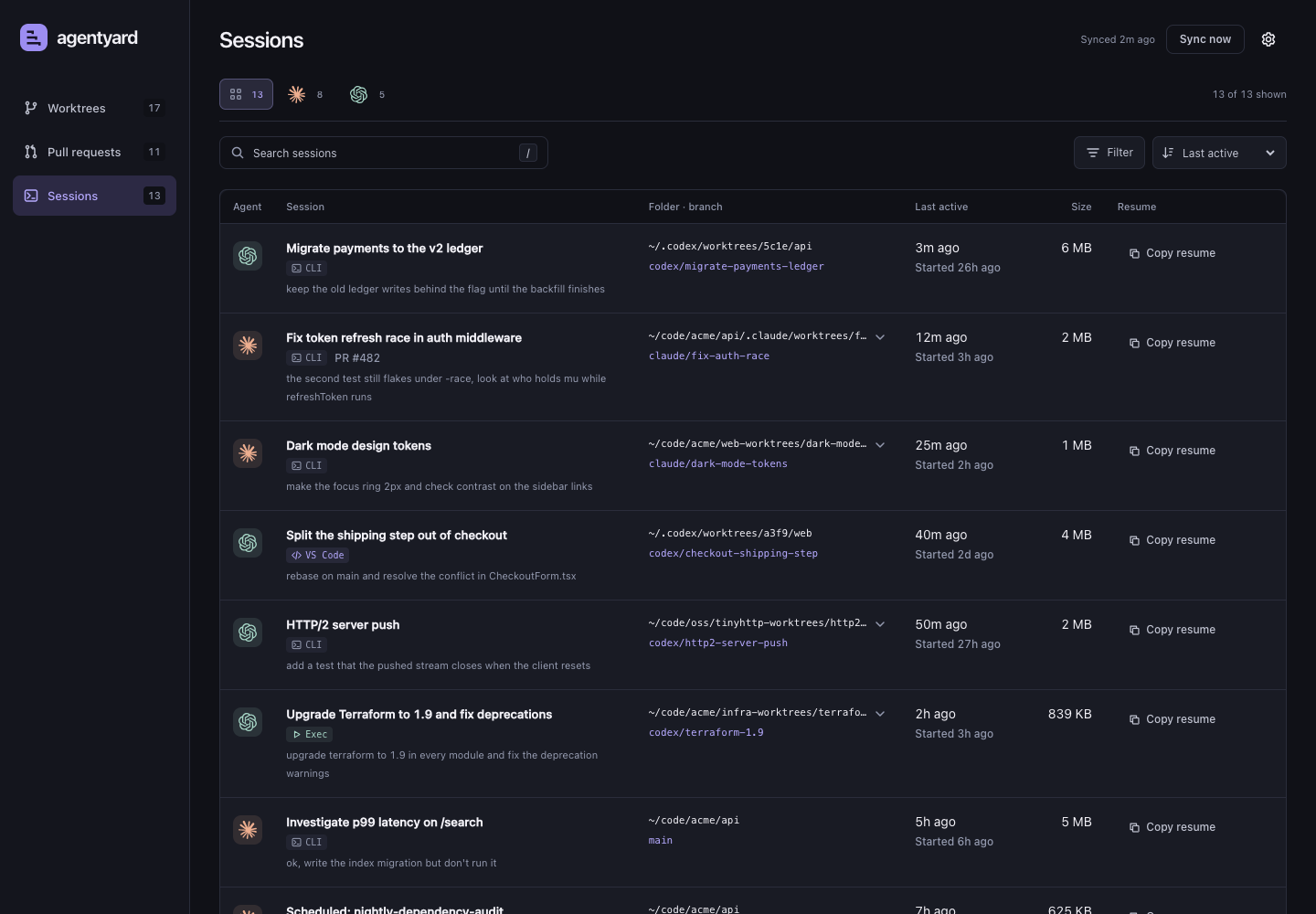This screenshot has height=914, width=1316.
Task: Copy resume for Migrate payments session
Action: pyautogui.click(x=1172, y=253)
